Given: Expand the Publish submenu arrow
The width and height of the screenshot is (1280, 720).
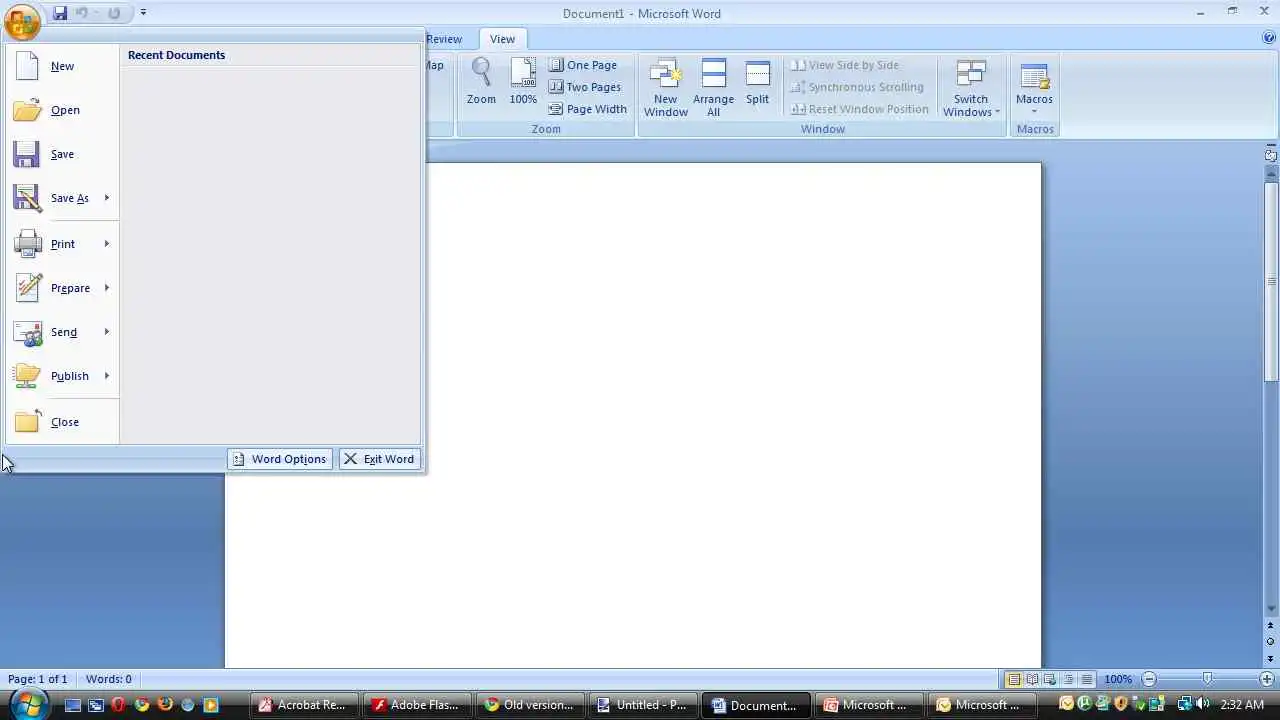Looking at the screenshot, I should 107,376.
